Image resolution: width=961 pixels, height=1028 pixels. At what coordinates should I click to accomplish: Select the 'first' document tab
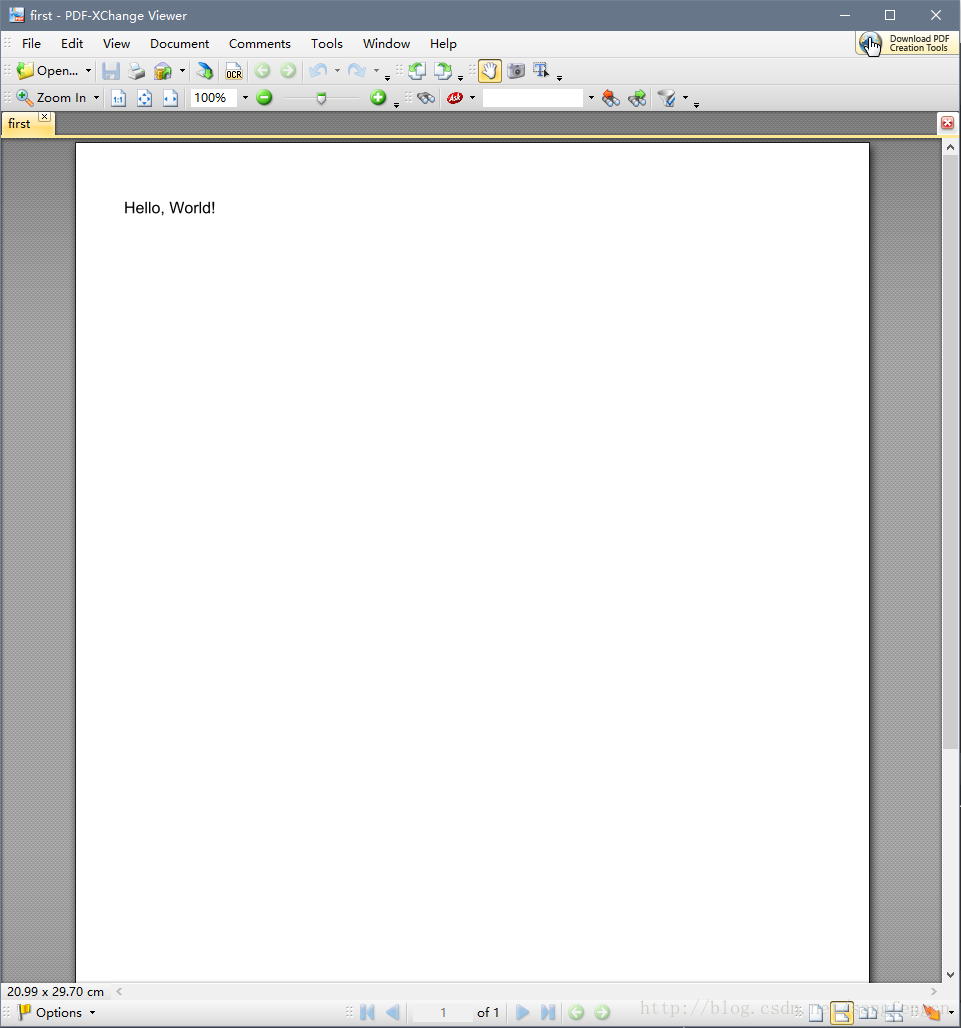20,123
